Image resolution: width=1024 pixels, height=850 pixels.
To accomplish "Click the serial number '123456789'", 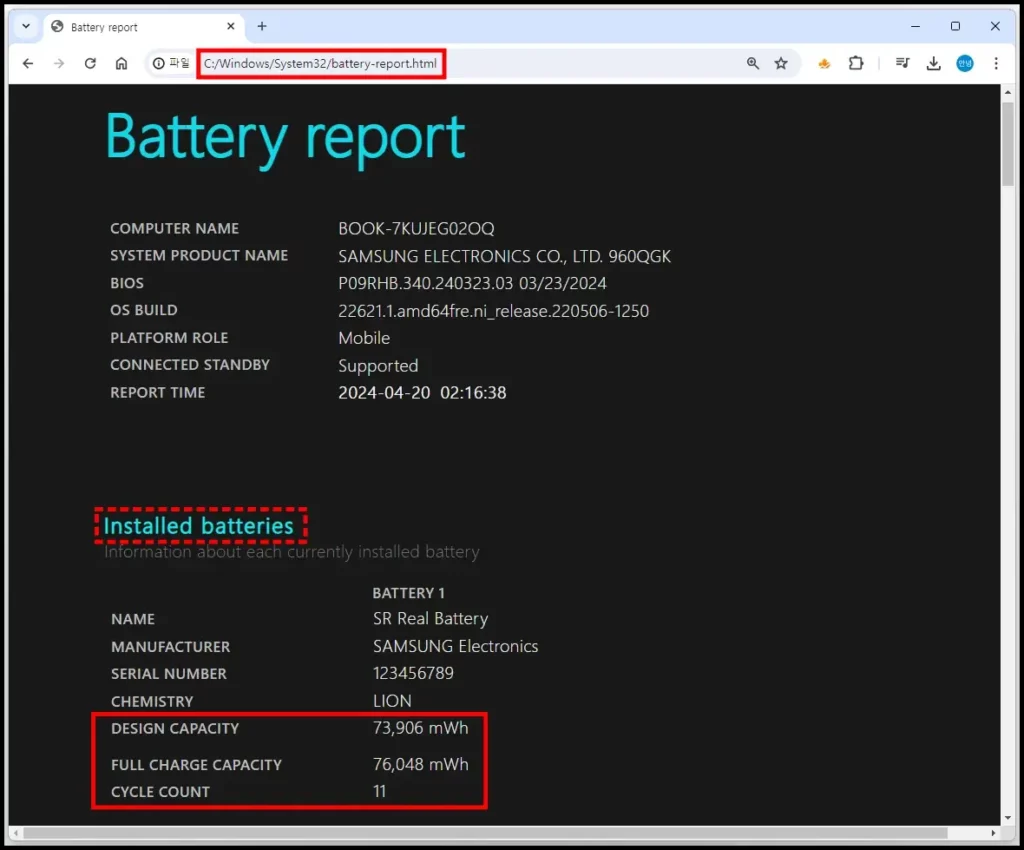I will point(413,673).
